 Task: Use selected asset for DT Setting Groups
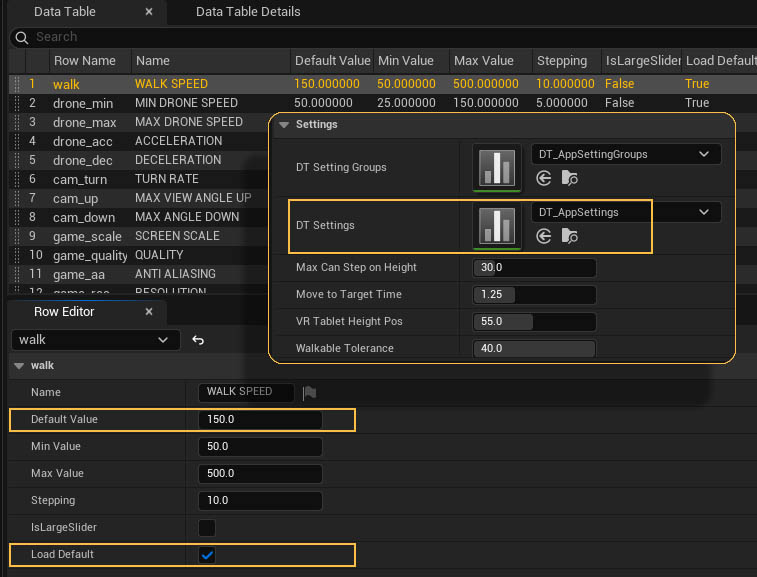544,178
